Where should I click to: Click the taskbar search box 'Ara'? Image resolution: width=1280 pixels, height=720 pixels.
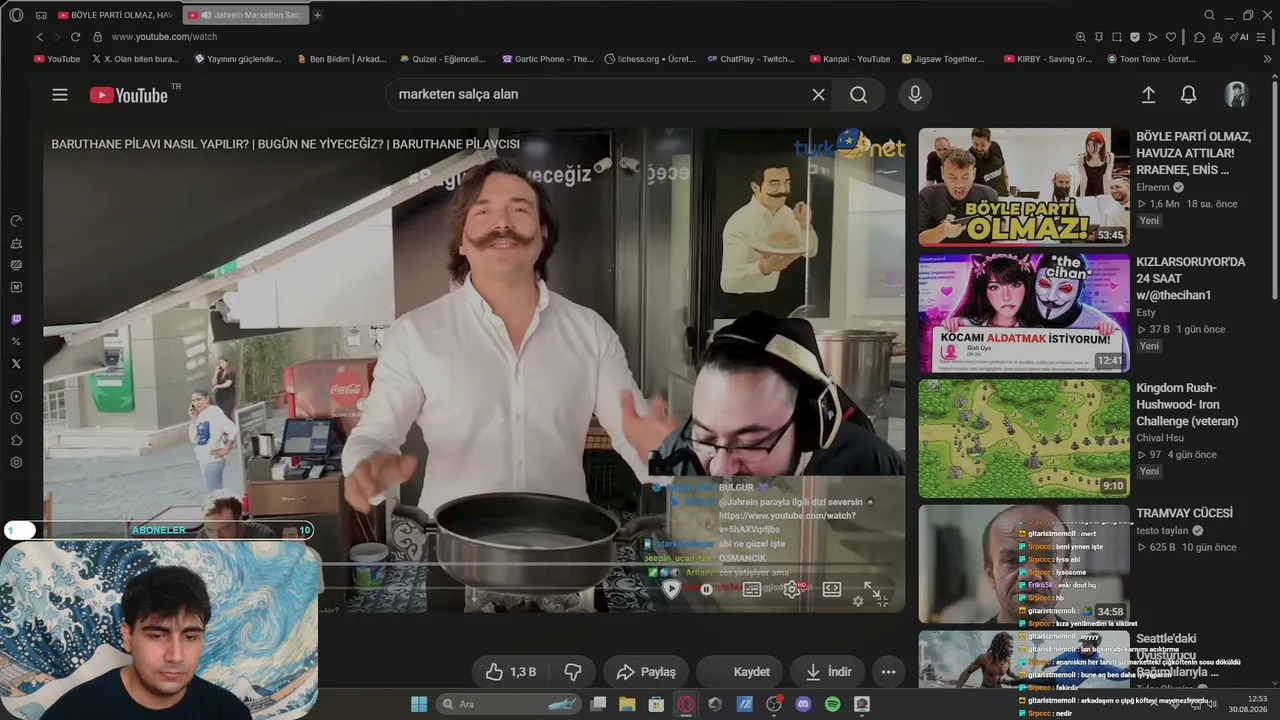pos(510,704)
